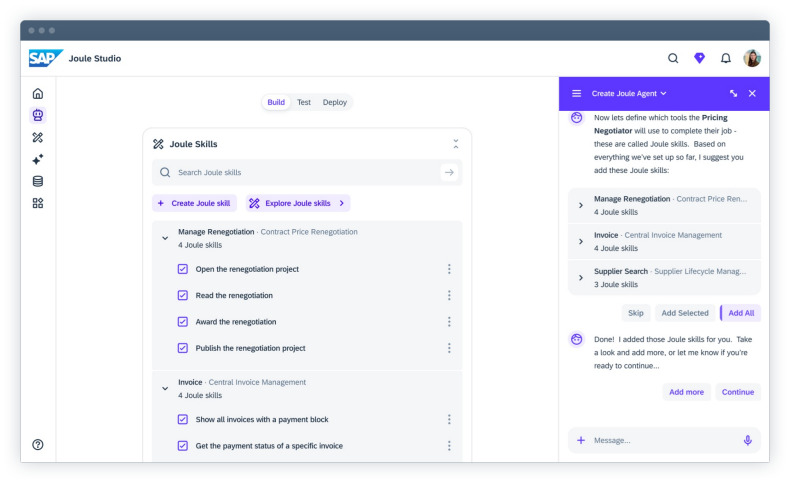The image size is (790, 483).
Task: Open the Create Joule Agent dropdown
Action: (629, 94)
